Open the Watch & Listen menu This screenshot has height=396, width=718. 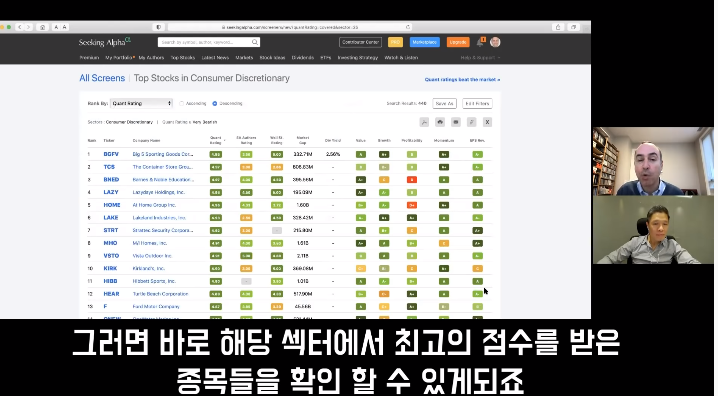tap(401, 58)
